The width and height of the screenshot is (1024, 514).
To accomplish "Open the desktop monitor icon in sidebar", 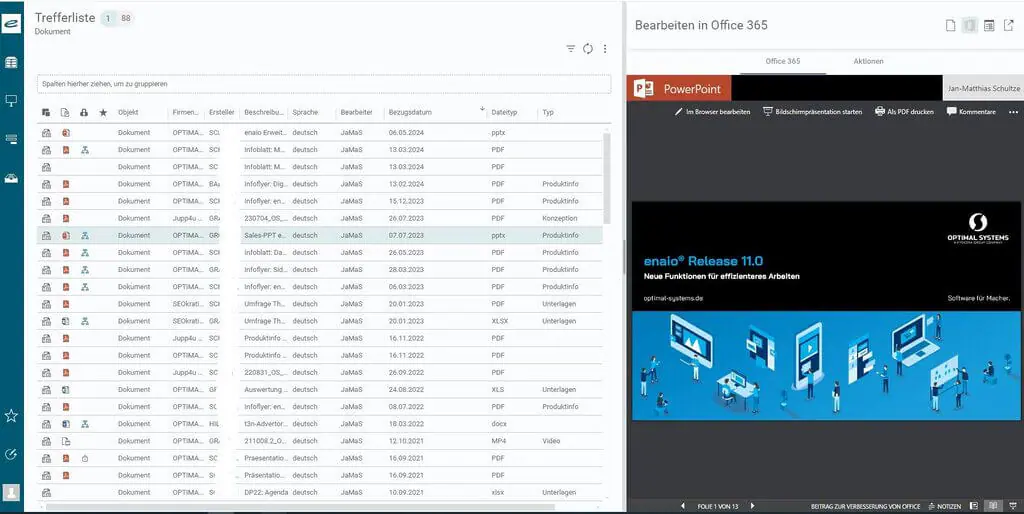I will [11, 101].
